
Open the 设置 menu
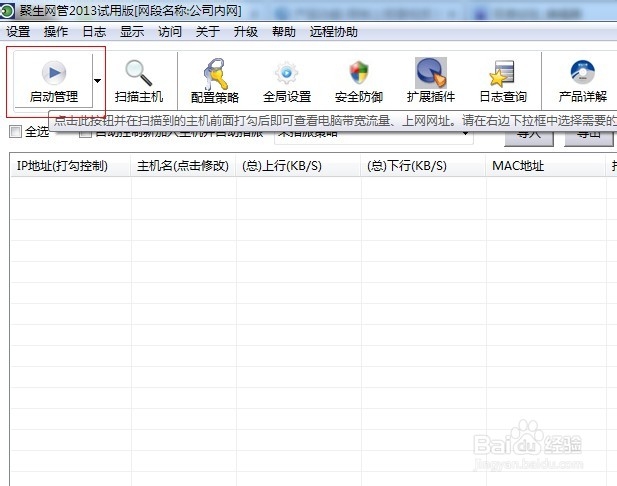18,31
